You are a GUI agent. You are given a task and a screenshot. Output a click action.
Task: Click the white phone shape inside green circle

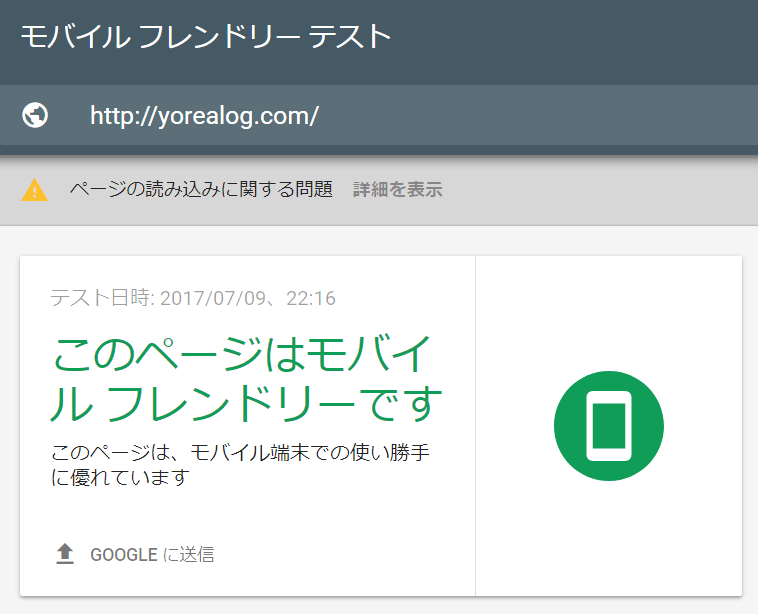608,425
